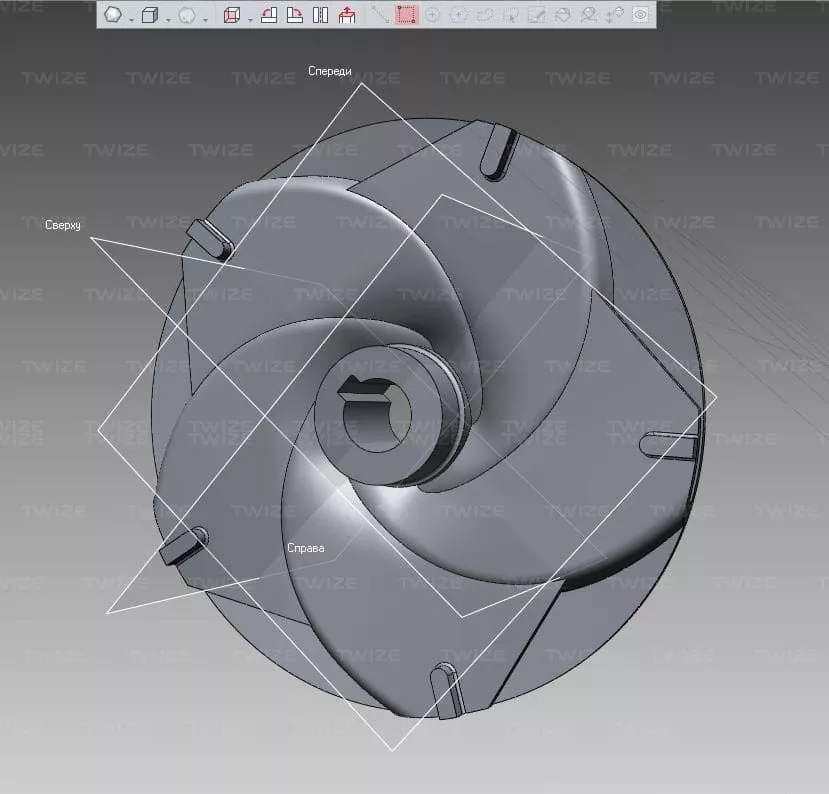Open the dropdown next to the faded polyhedron icon
Viewport: 829px width, 794px height.
point(205,18)
